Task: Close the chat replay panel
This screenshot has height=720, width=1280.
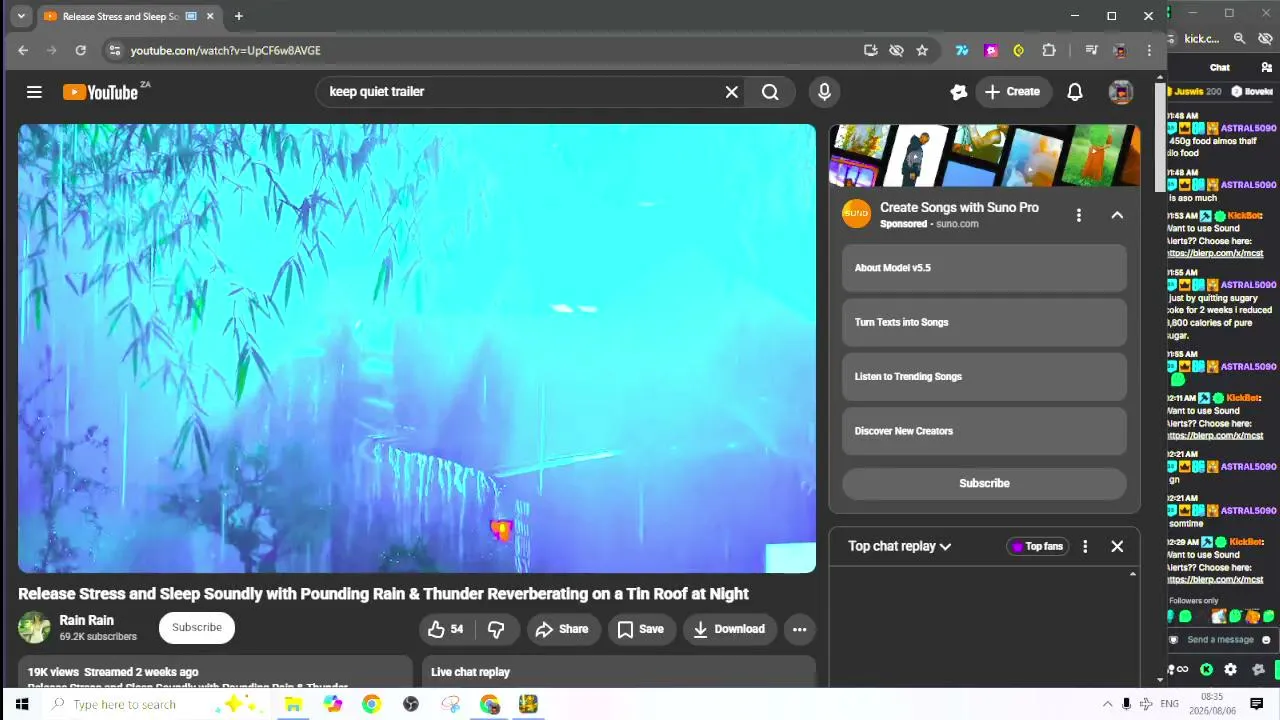Action: (x=1117, y=546)
